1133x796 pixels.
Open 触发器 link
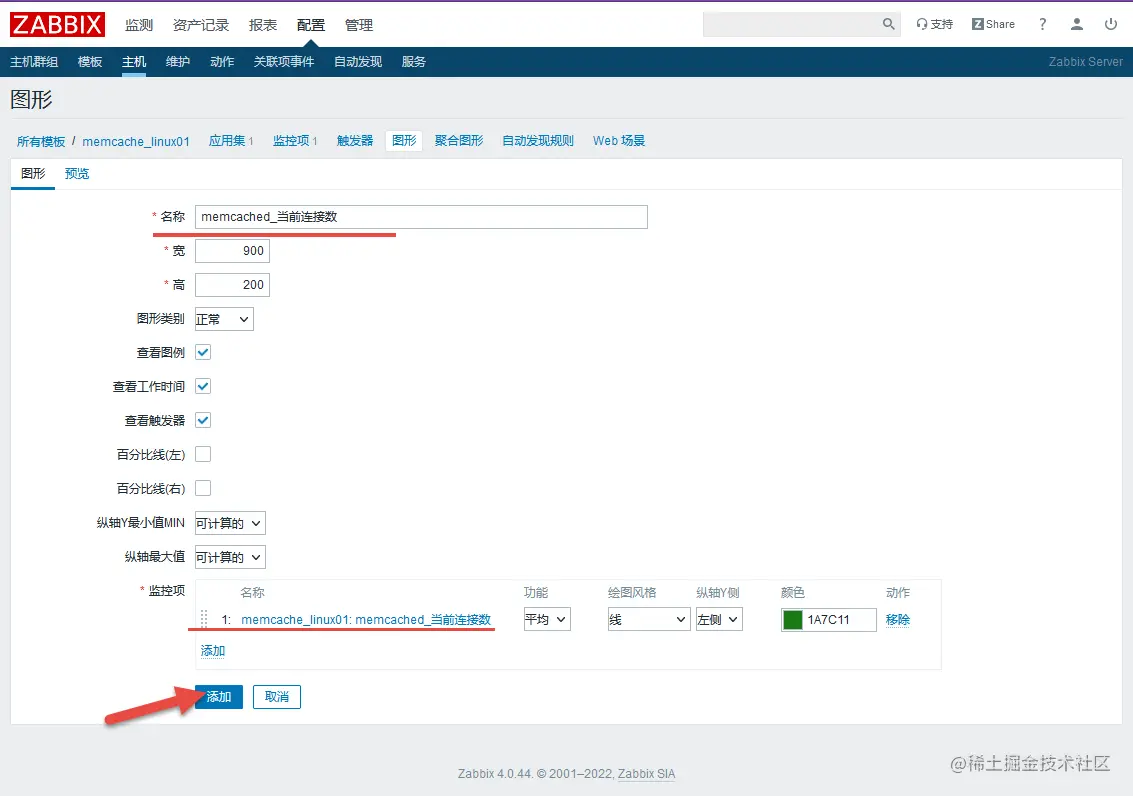[355, 140]
